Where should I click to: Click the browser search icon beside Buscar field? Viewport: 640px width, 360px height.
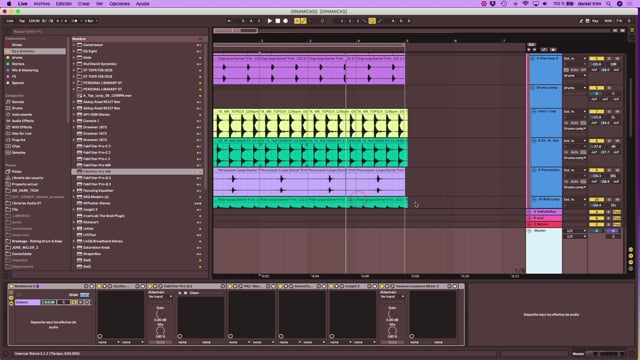[x=6, y=31]
